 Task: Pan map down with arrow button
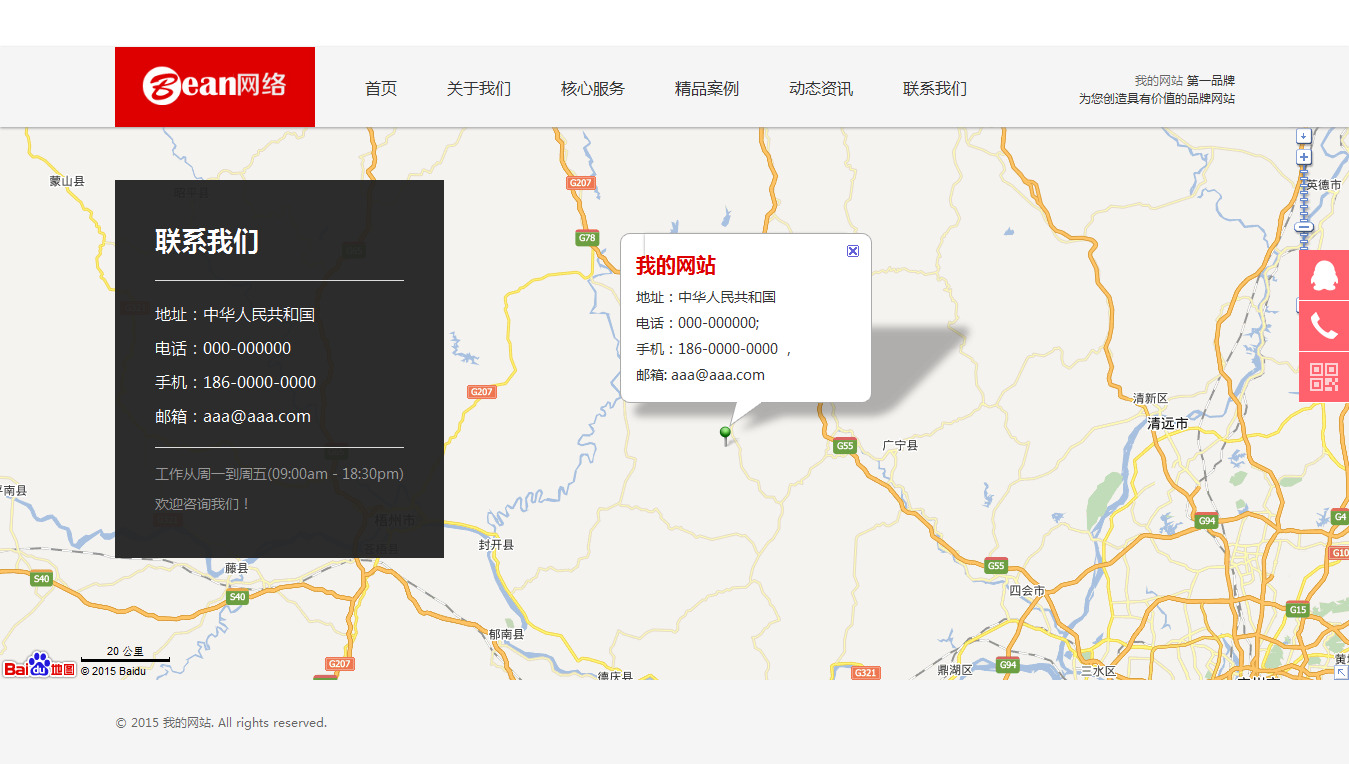pyautogui.click(x=1303, y=135)
